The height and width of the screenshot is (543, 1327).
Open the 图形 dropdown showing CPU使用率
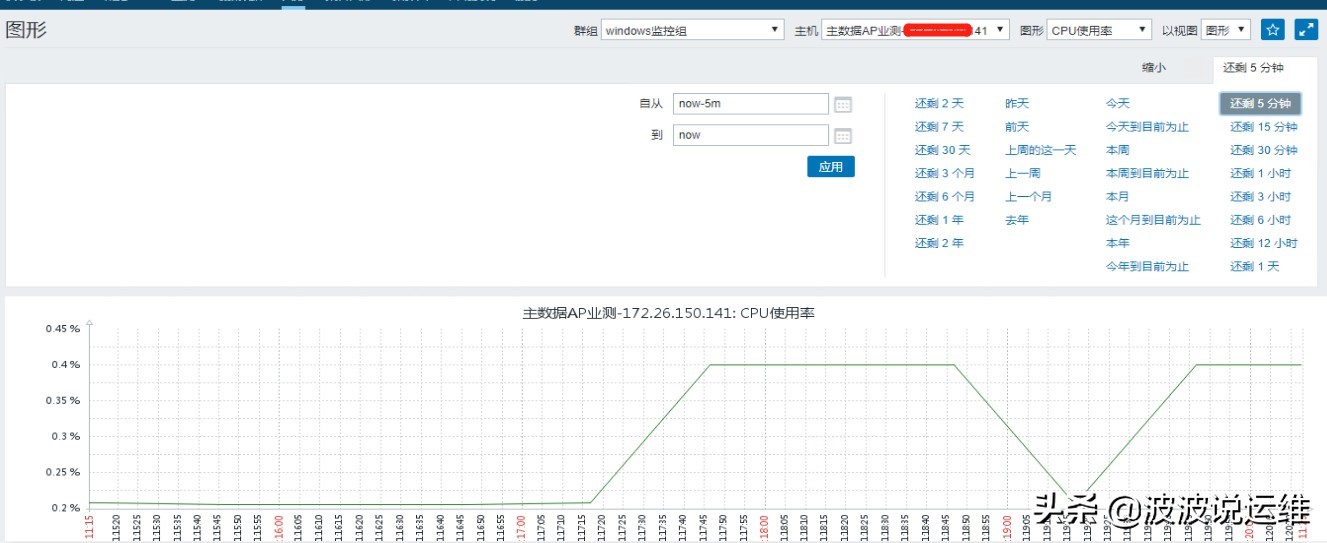[1100, 31]
